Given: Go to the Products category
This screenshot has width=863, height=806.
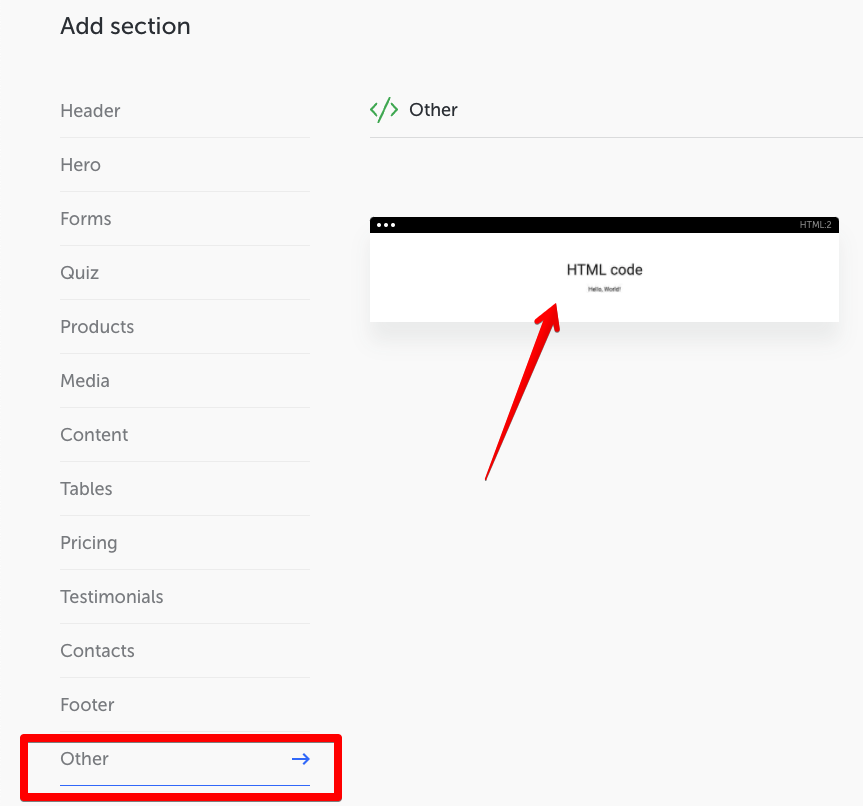Looking at the screenshot, I should (x=97, y=327).
